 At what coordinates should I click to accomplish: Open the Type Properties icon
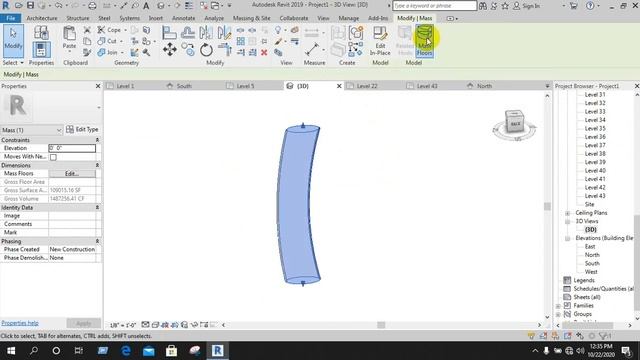click(41, 33)
